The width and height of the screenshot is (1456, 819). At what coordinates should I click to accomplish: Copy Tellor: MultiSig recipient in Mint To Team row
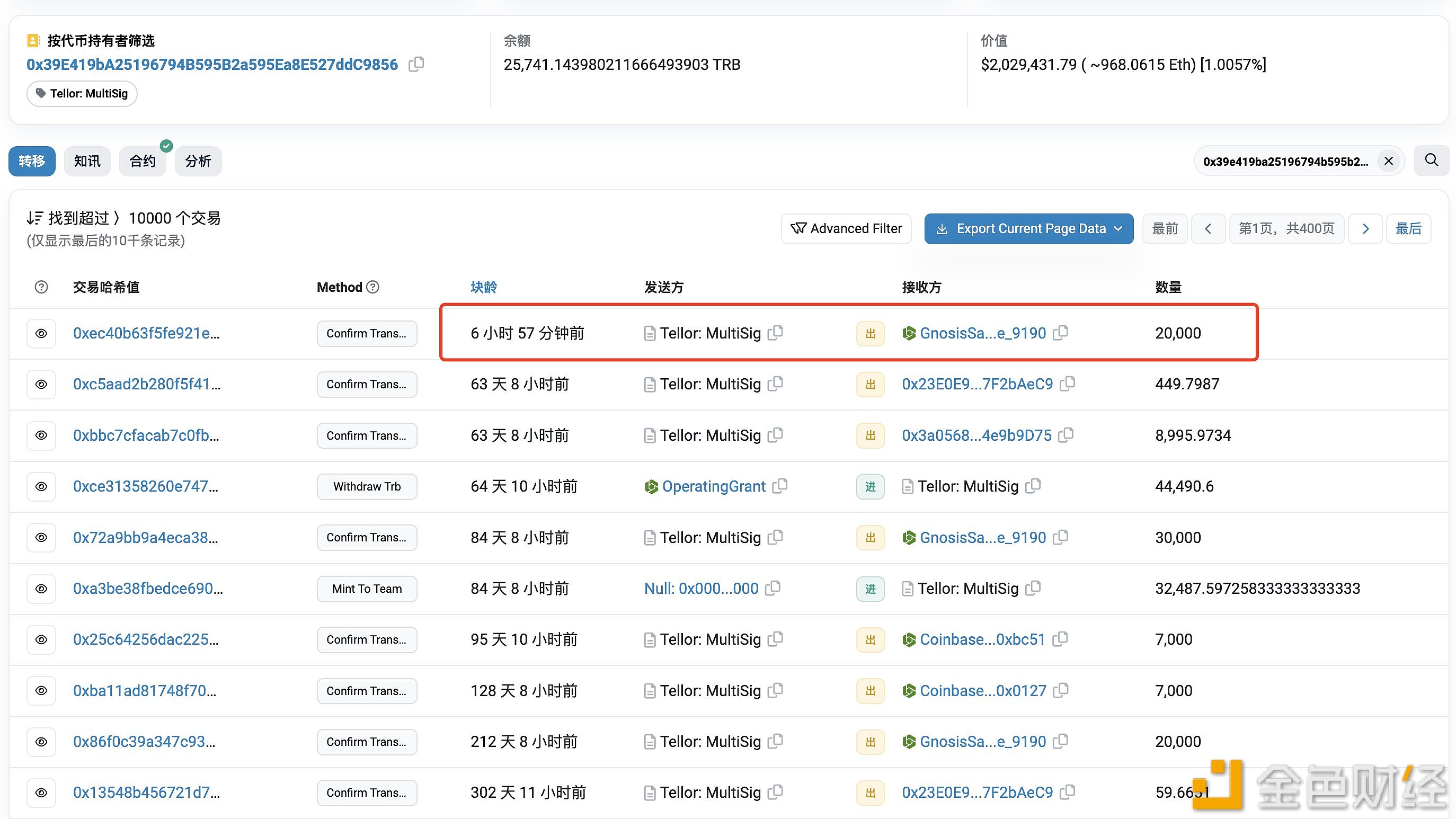[x=1033, y=589]
